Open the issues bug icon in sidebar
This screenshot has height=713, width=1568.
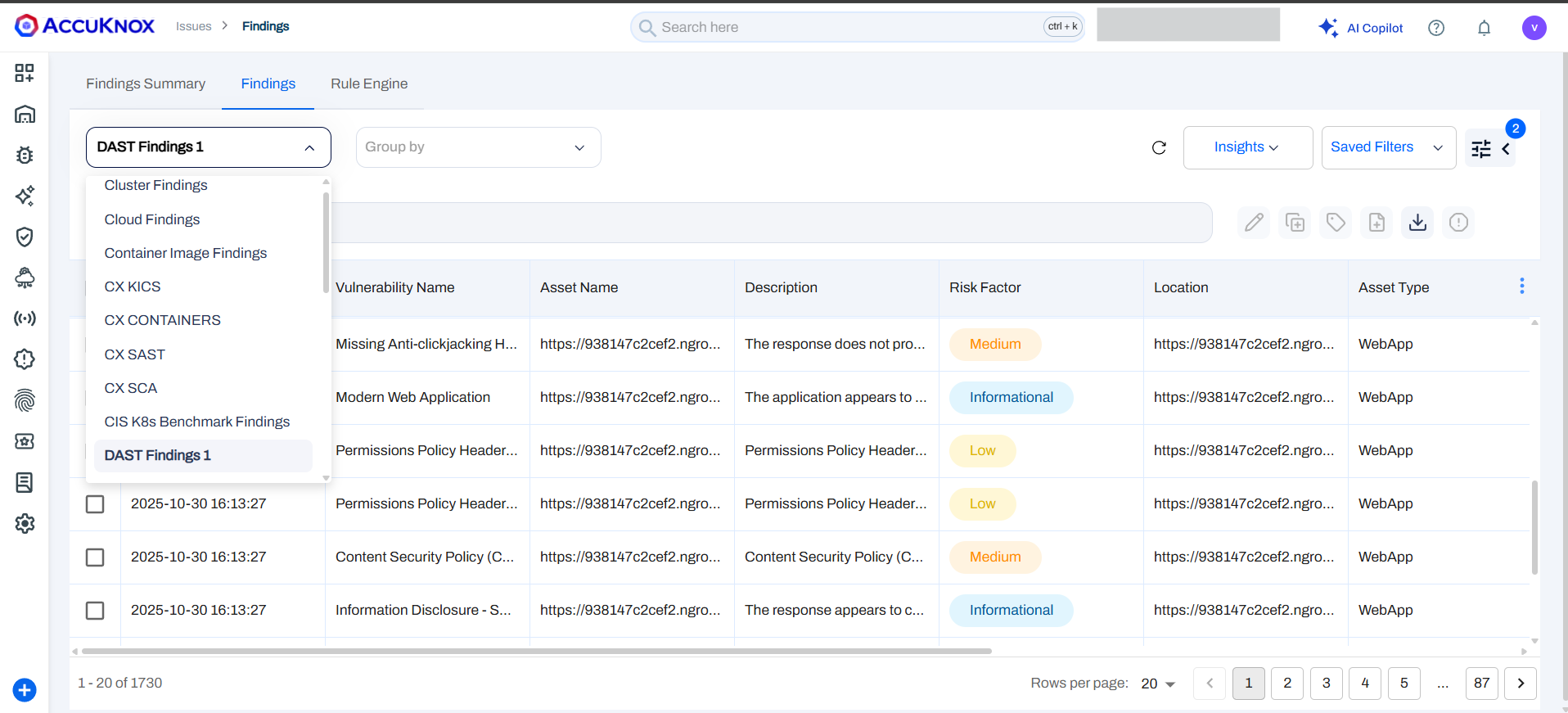tap(25, 155)
